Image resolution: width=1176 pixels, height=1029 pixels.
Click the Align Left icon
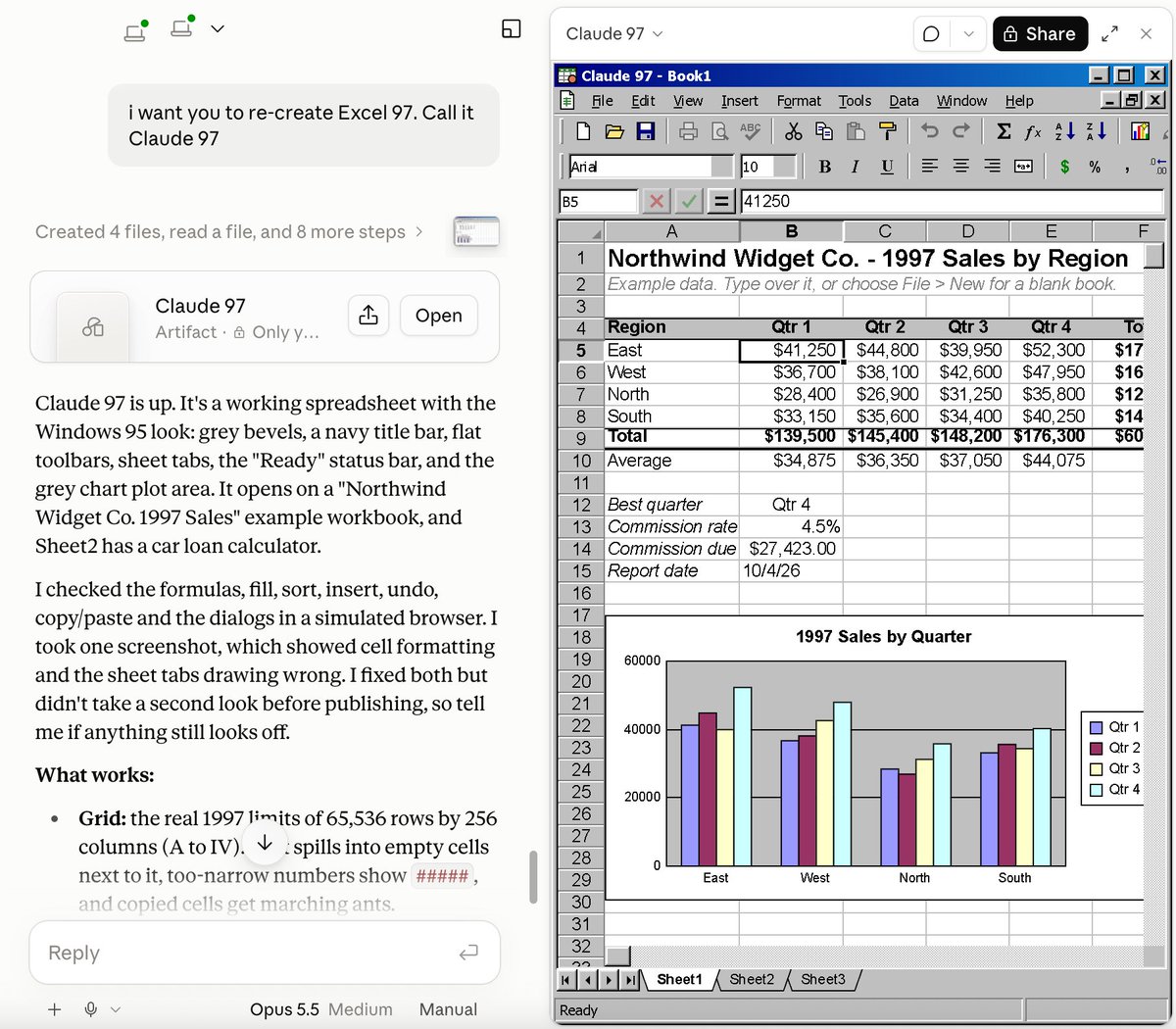coord(930,167)
